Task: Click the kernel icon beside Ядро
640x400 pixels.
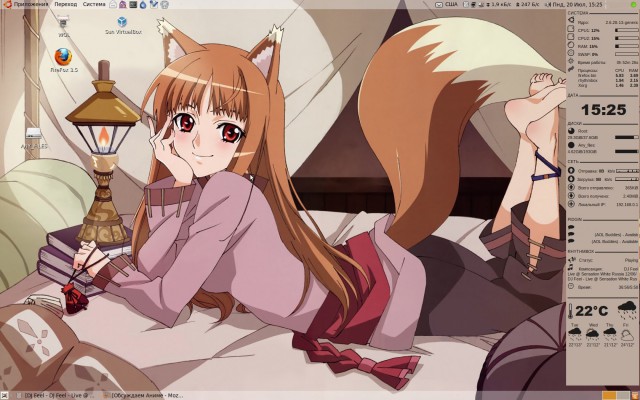Action: [571, 20]
